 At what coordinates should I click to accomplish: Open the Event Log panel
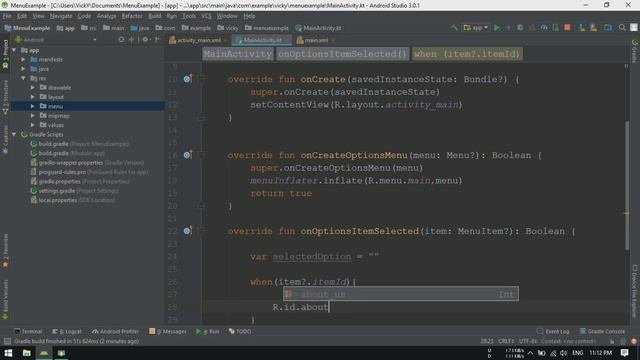tap(553, 331)
